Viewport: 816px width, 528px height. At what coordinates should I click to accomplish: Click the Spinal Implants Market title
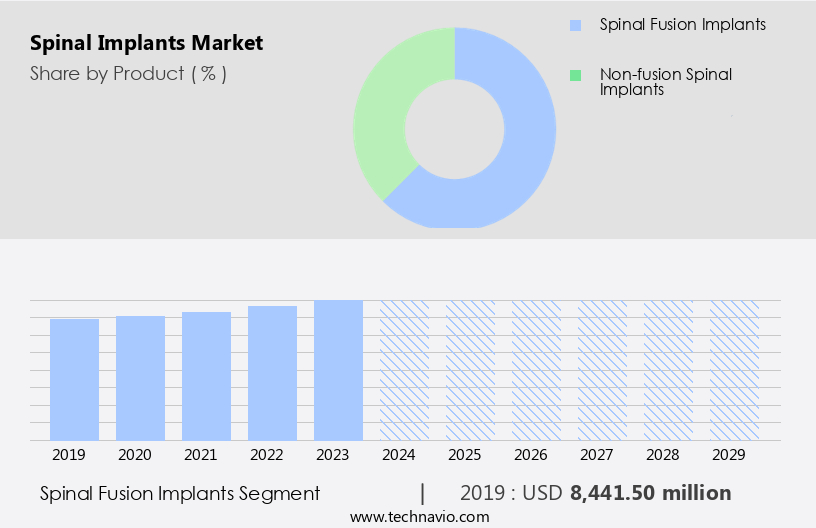146,43
